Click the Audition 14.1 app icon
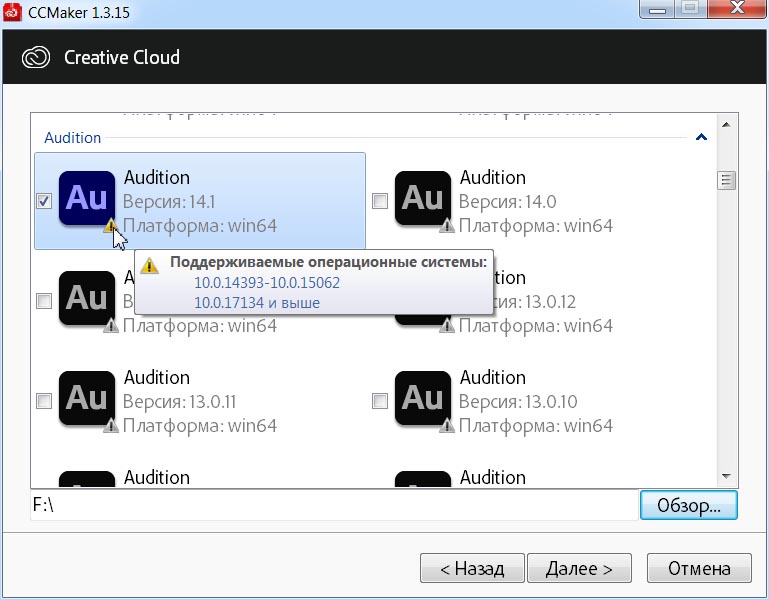The height and width of the screenshot is (600, 769). pos(87,198)
